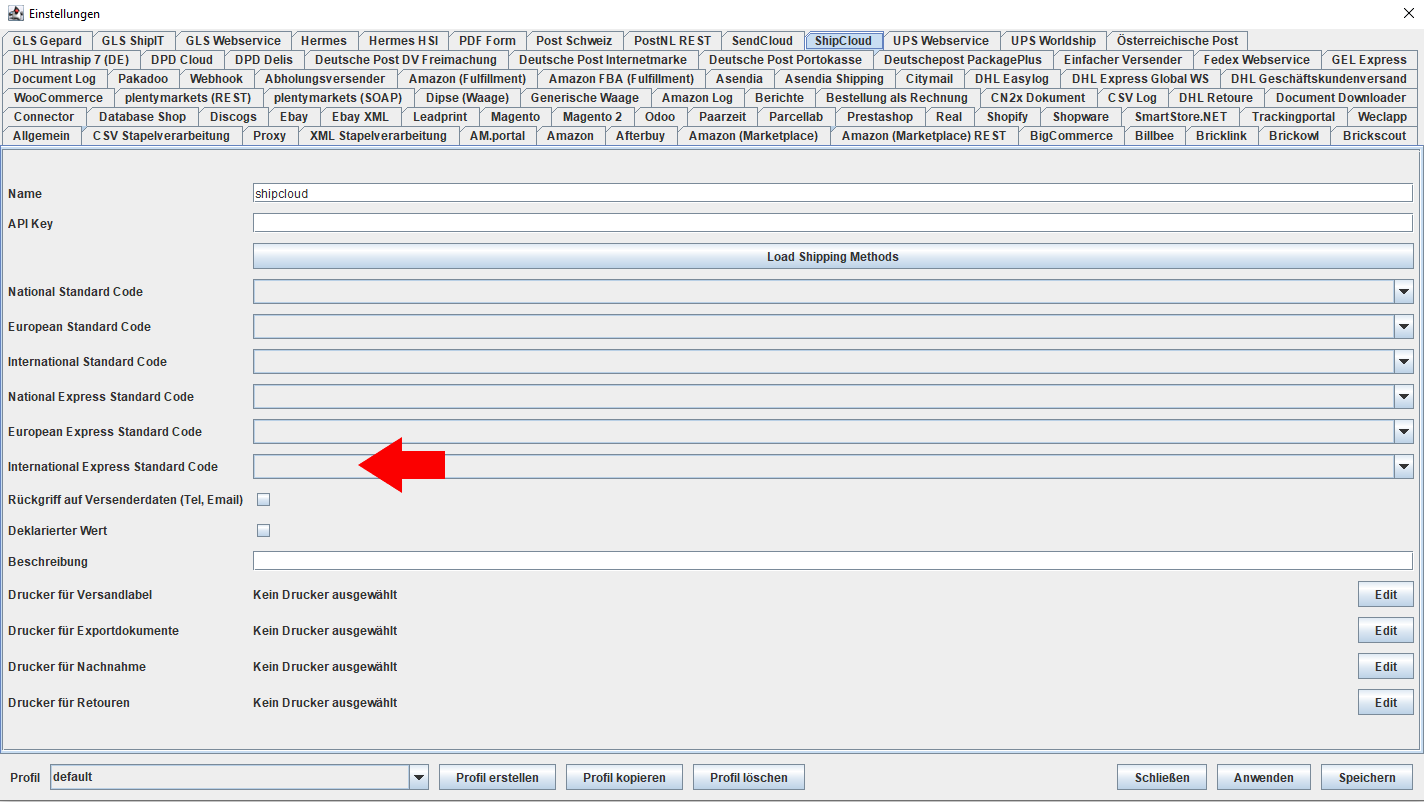1424x802 pixels.
Task: Open the CN2x Dokument tab
Action: pos(1037,98)
